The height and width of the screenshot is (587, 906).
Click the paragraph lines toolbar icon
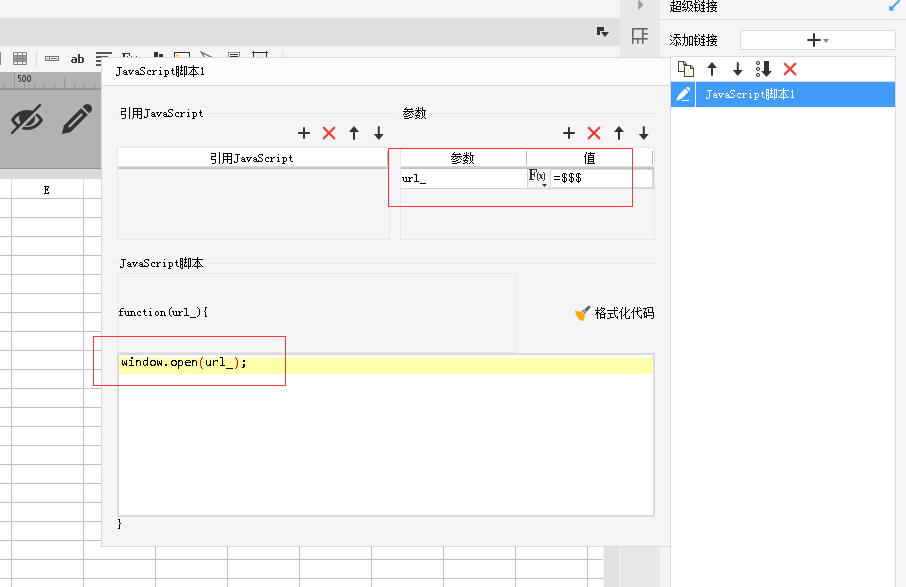(103, 57)
